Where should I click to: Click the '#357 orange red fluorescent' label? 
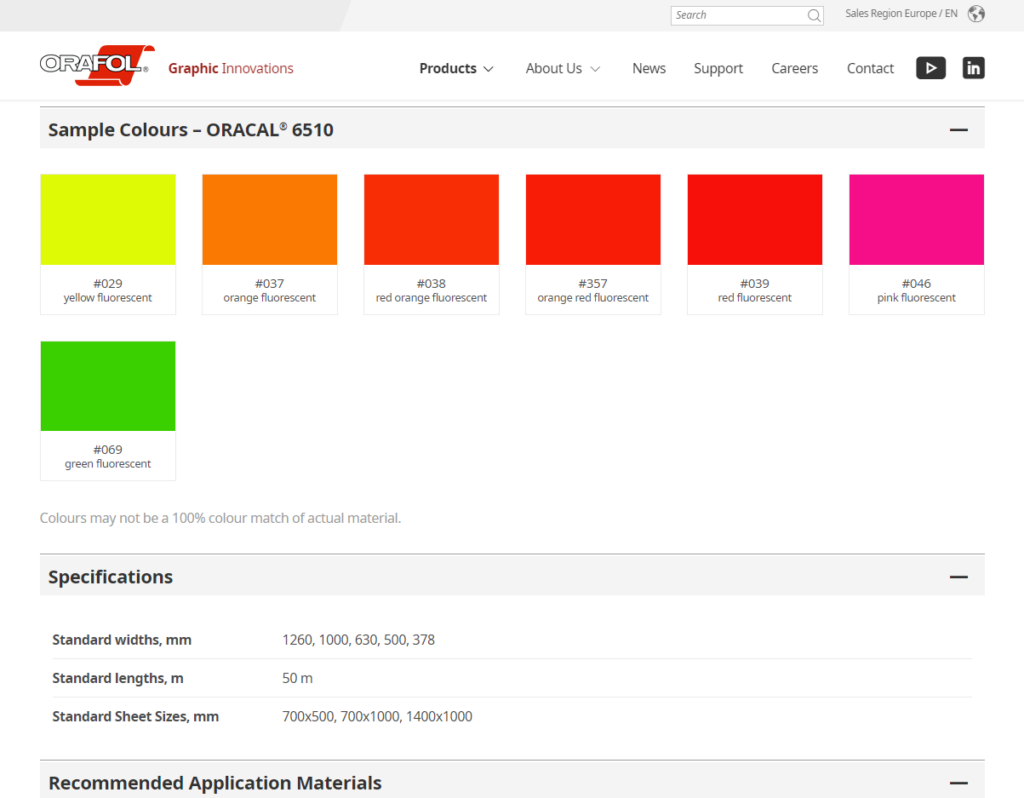click(x=593, y=291)
